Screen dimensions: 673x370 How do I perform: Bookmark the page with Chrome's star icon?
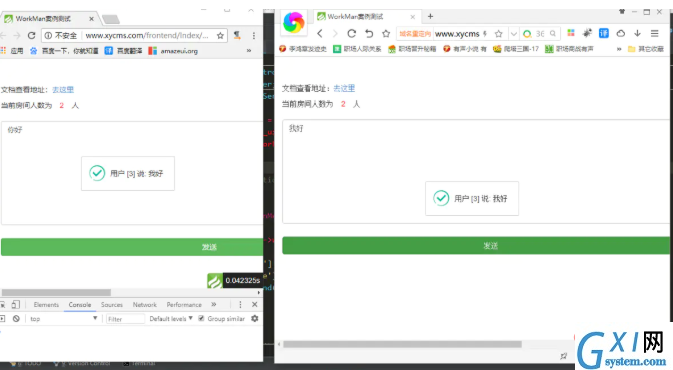coord(220,36)
